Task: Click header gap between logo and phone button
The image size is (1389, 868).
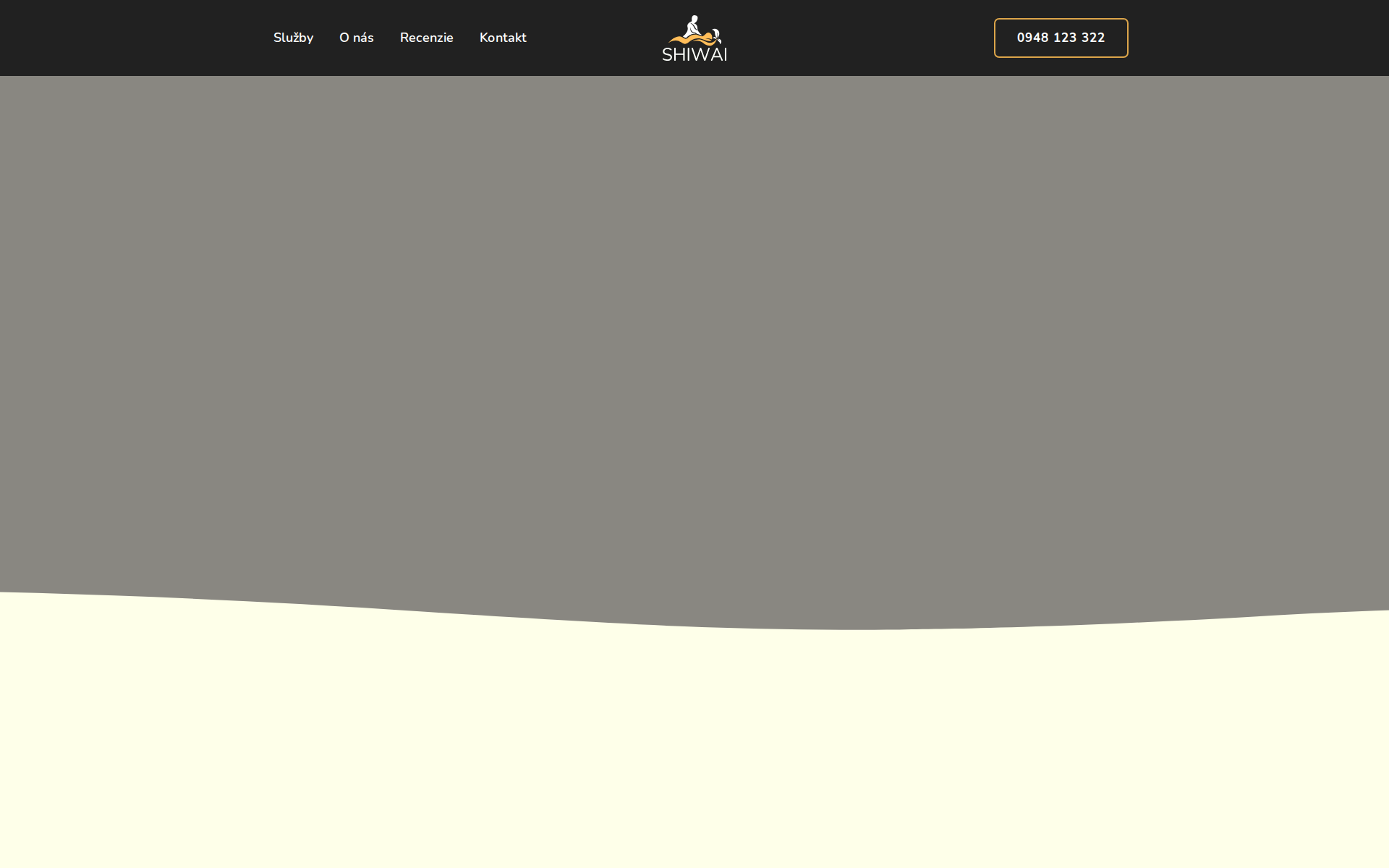Action: 861,38
